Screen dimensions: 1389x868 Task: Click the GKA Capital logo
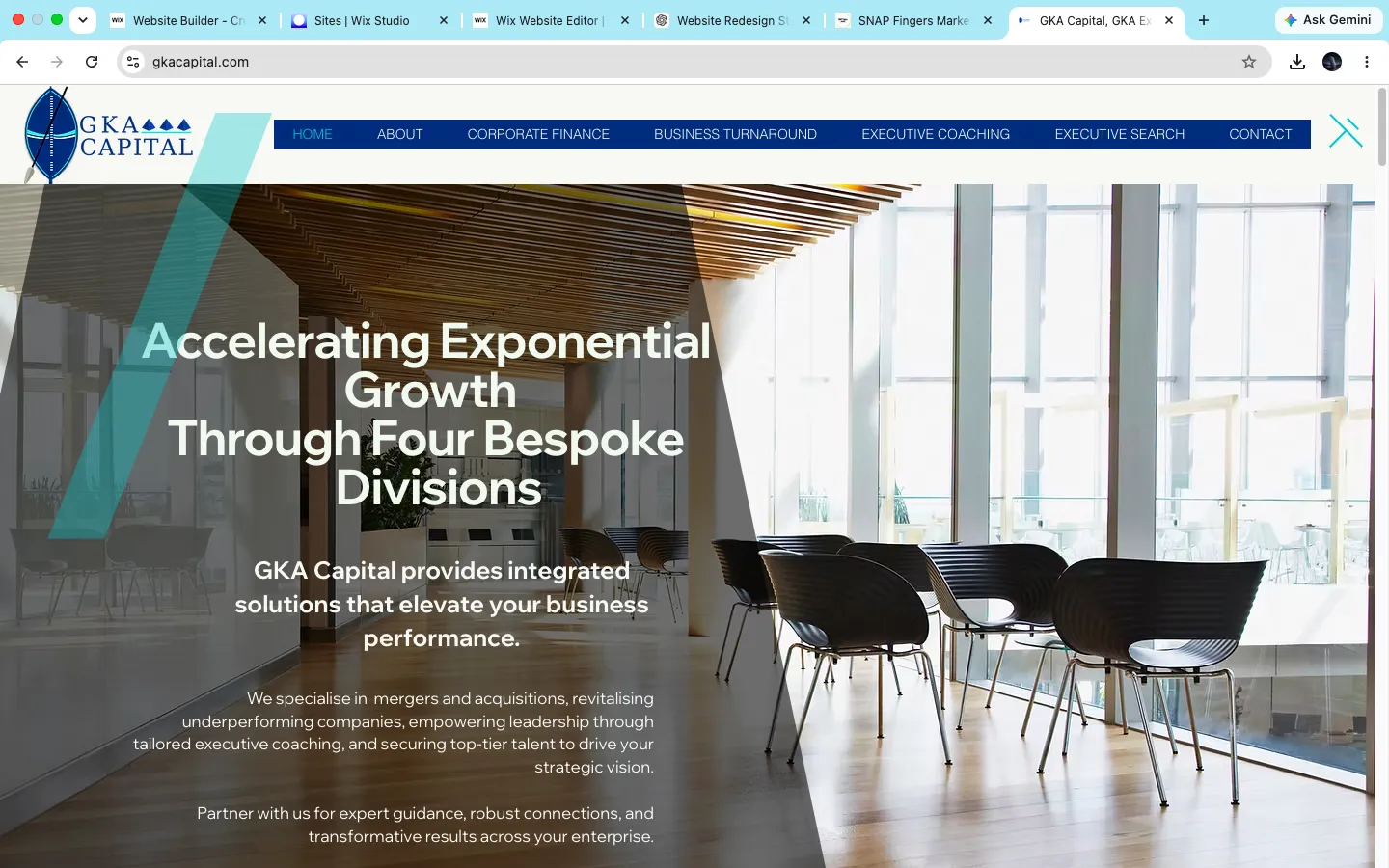(108, 136)
